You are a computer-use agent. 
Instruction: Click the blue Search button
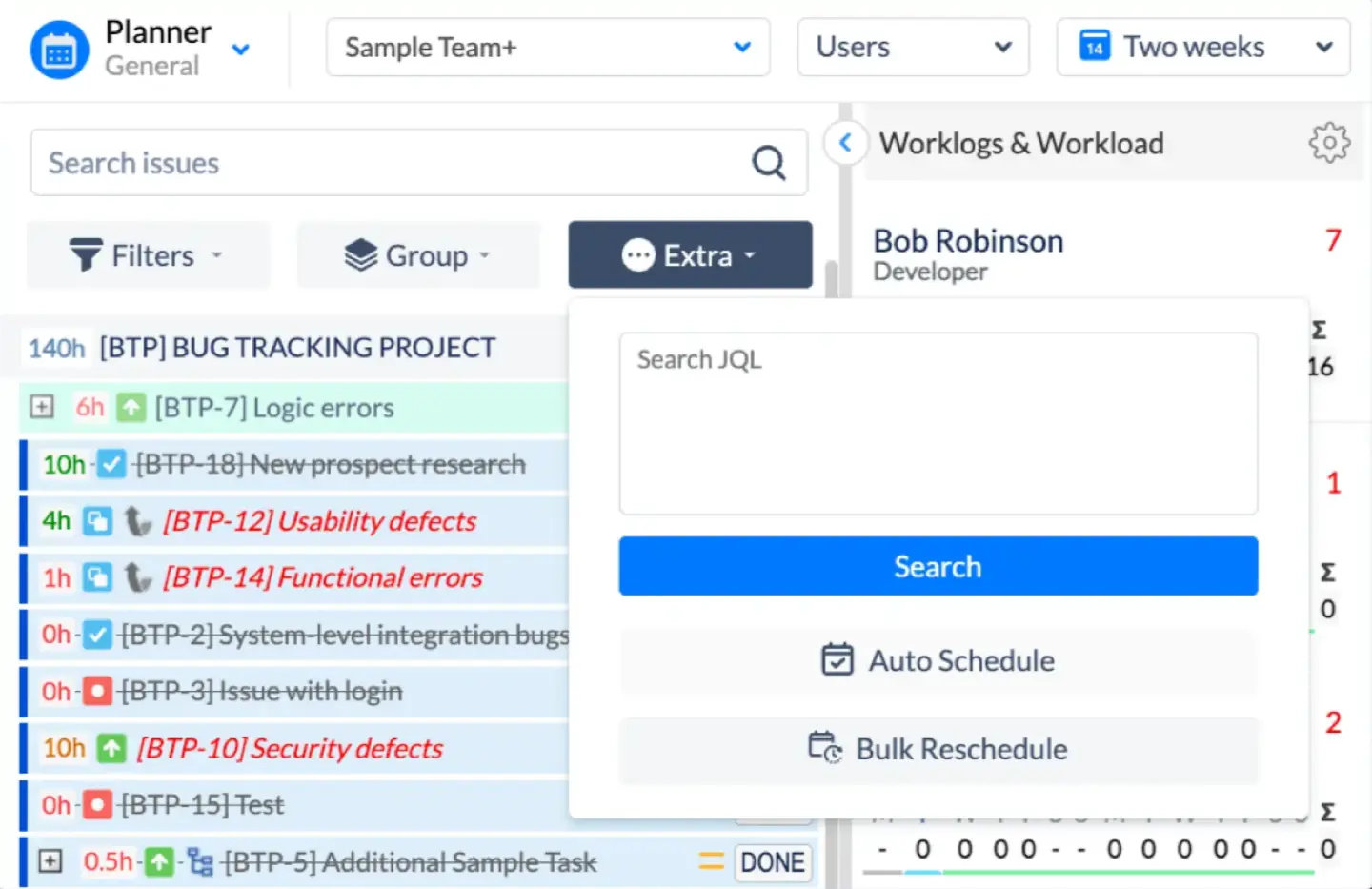[938, 566]
